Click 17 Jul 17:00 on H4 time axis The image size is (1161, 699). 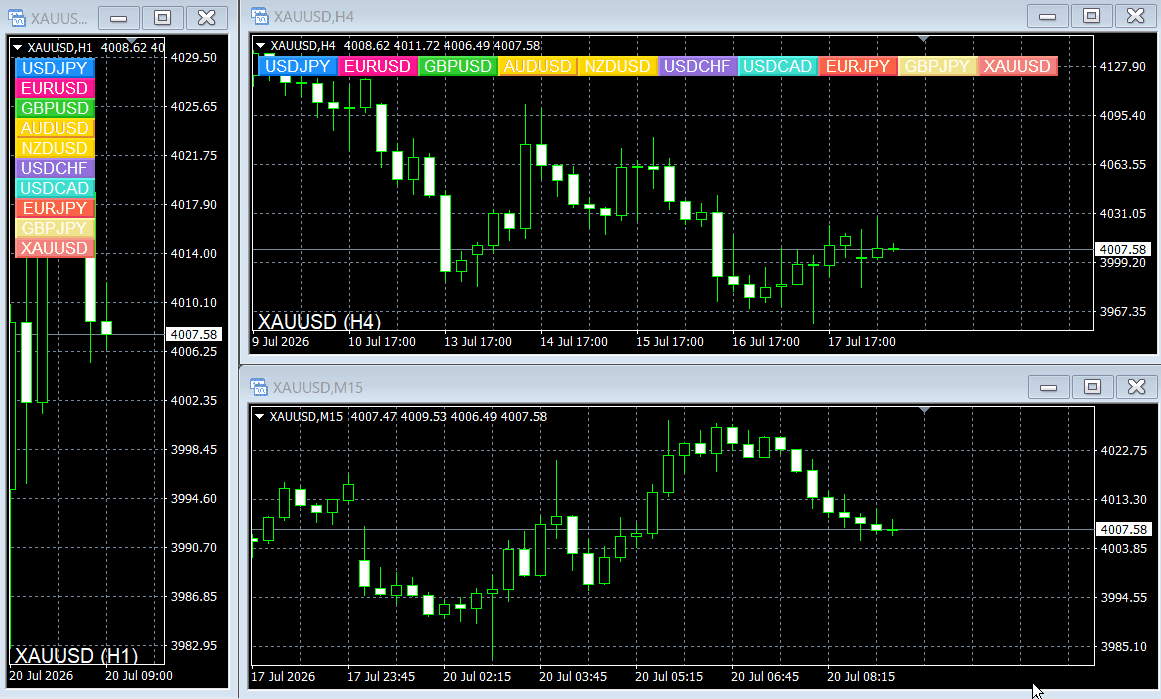861,342
